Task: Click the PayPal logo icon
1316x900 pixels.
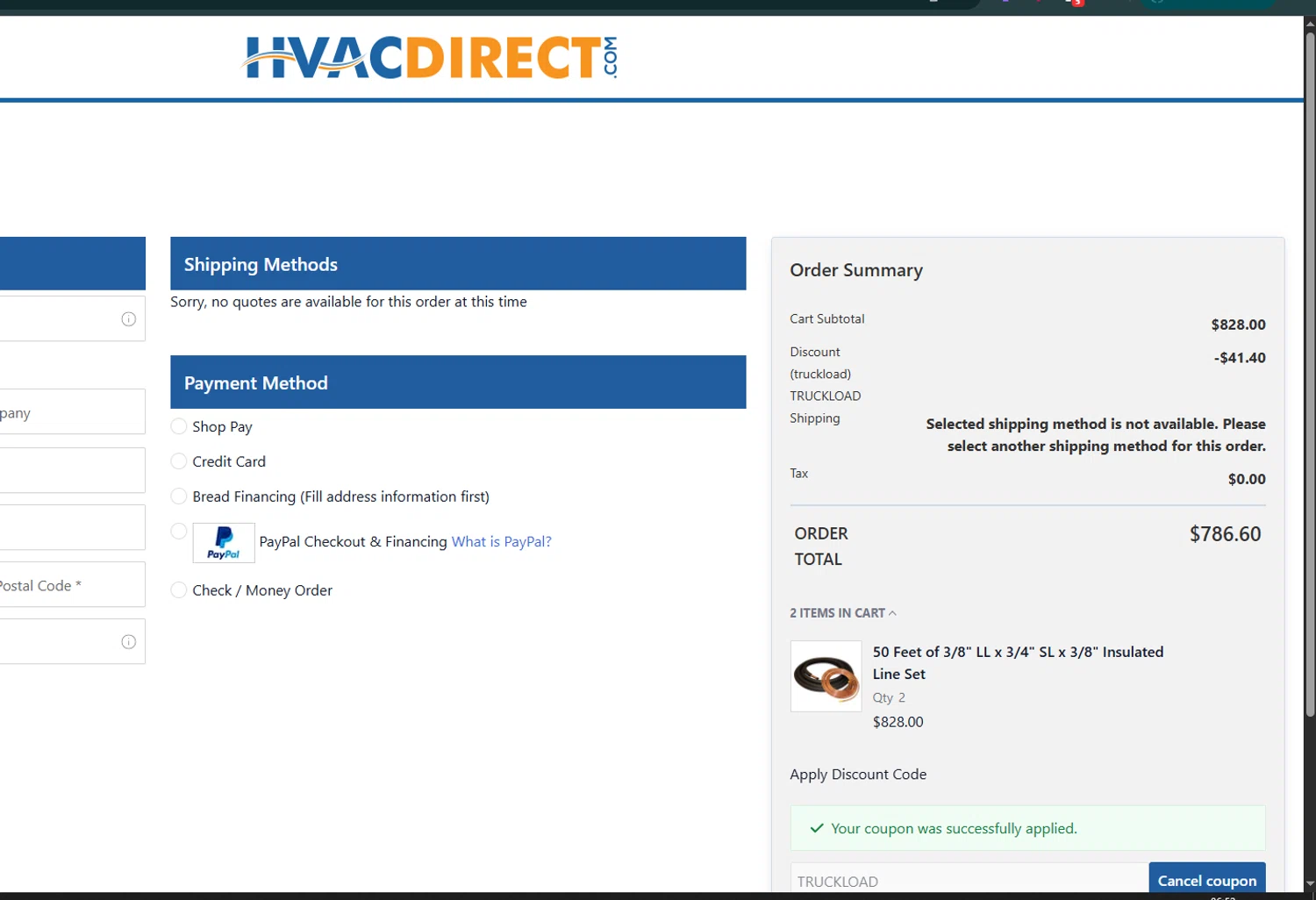Action: [224, 543]
